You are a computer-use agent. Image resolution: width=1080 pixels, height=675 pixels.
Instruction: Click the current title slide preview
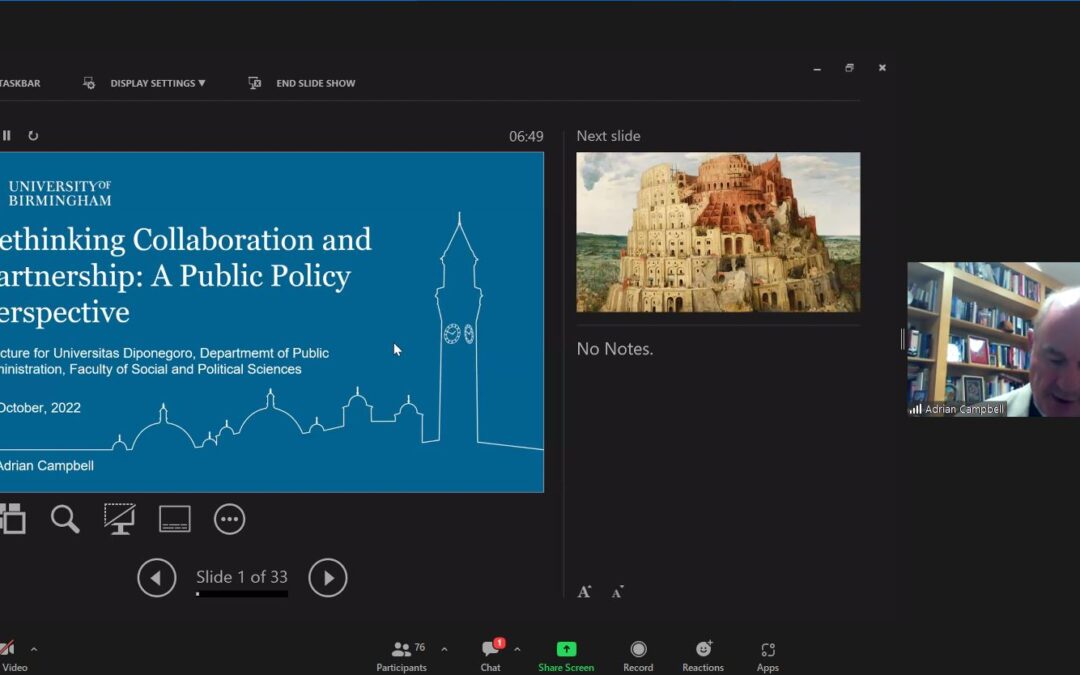coord(271,322)
